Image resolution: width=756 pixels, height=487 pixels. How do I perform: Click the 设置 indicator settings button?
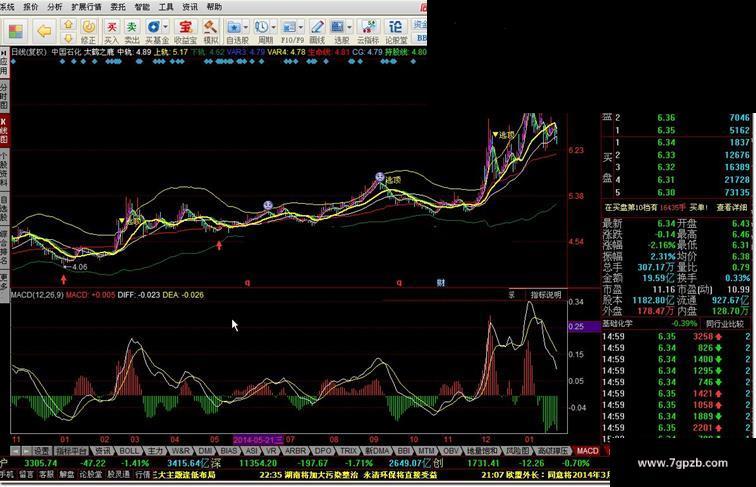[x=42, y=451]
